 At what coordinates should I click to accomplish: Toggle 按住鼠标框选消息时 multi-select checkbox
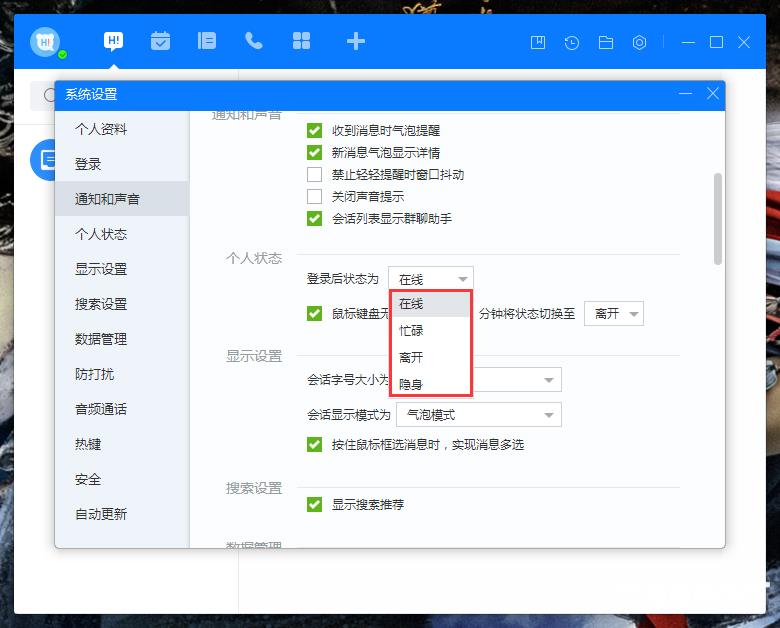coord(314,444)
